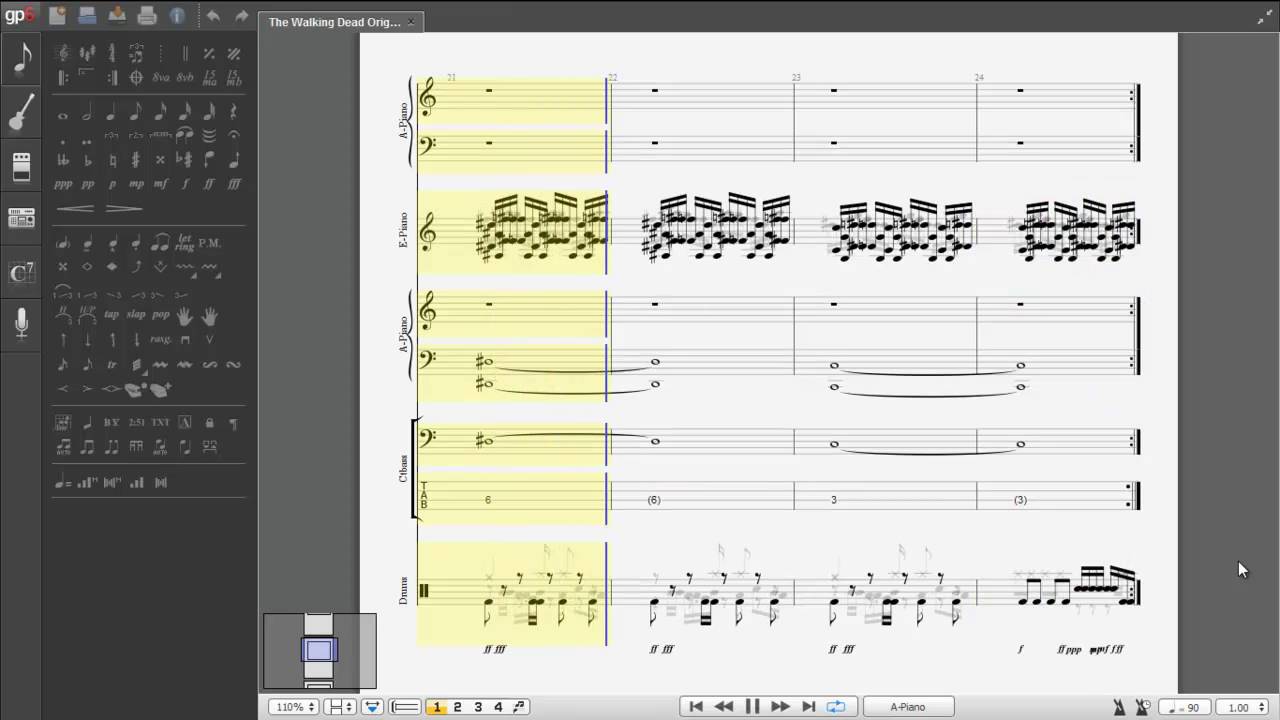Open the page layout view dropdown
Viewport: 1280px width, 720px height.
point(342,707)
